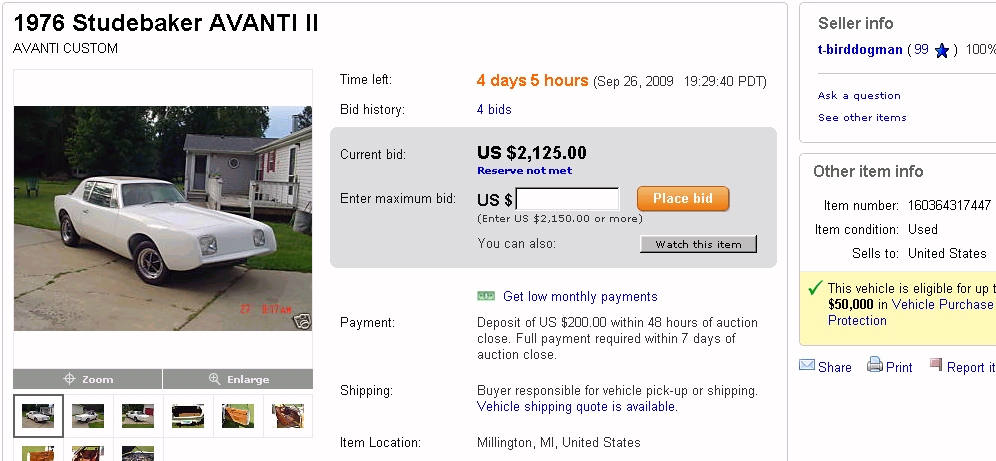Open seller t-birddogman's profile
This screenshot has width=996, height=461.
[x=859, y=50]
